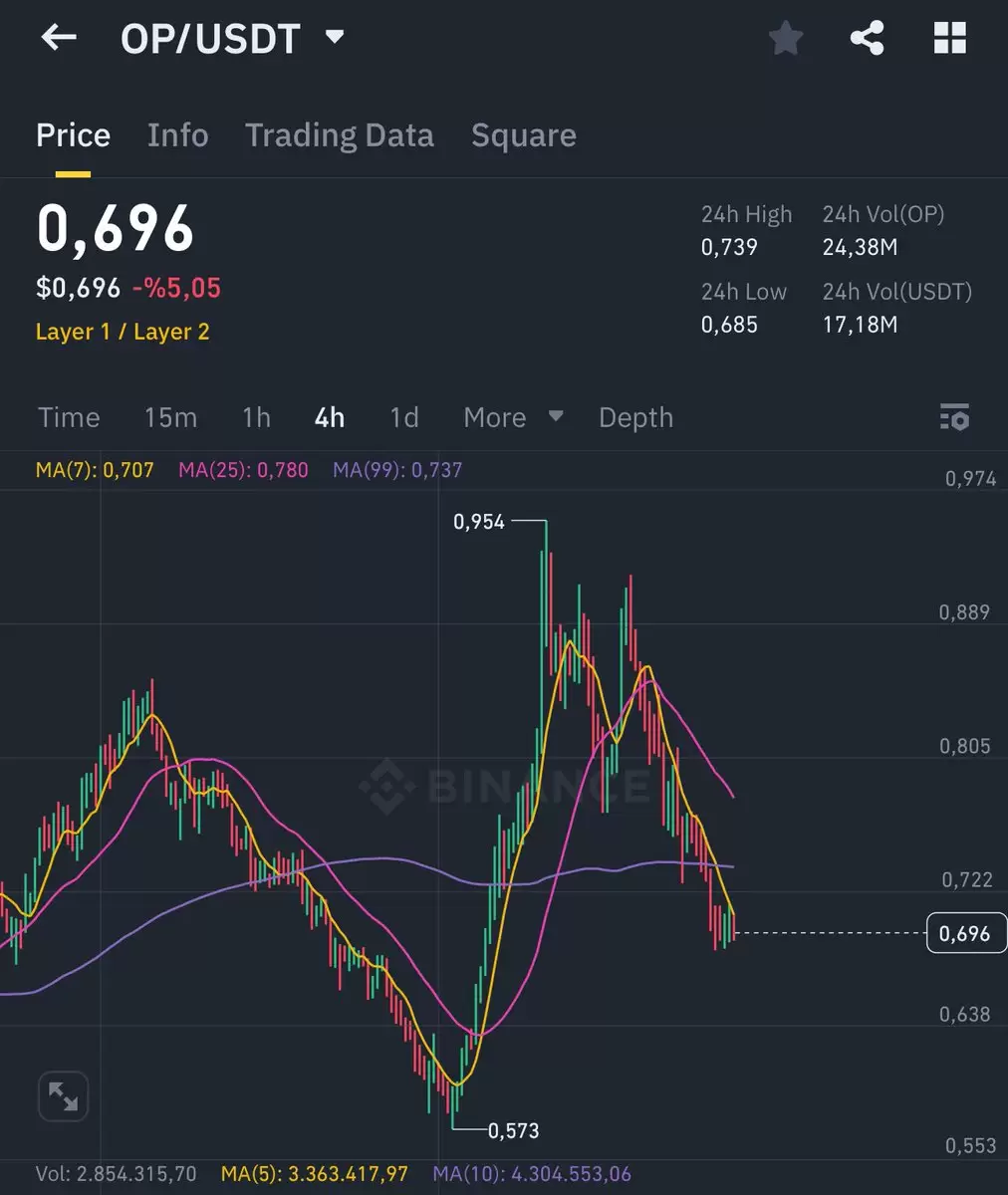Switch to the Info tab
This screenshot has height=1195, width=1008.
coord(177,135)
